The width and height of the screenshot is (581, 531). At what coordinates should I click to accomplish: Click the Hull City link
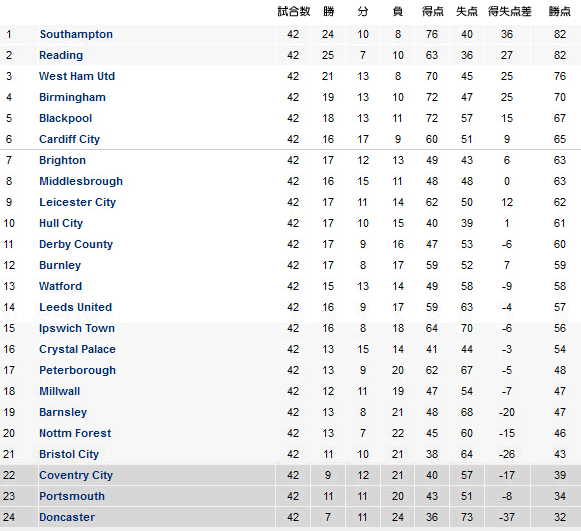click(61, 223)
